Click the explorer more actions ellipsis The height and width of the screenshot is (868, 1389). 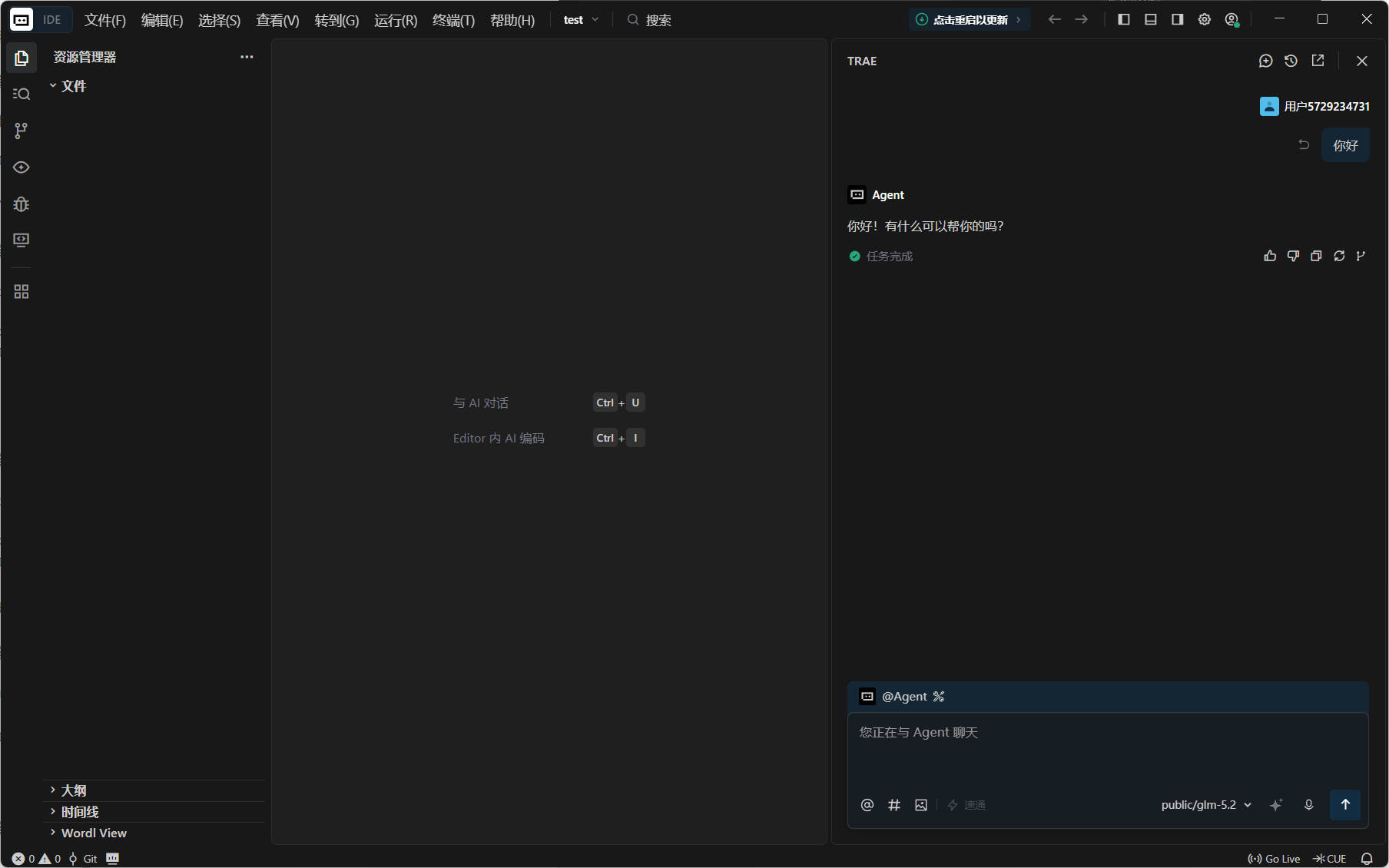247,57
